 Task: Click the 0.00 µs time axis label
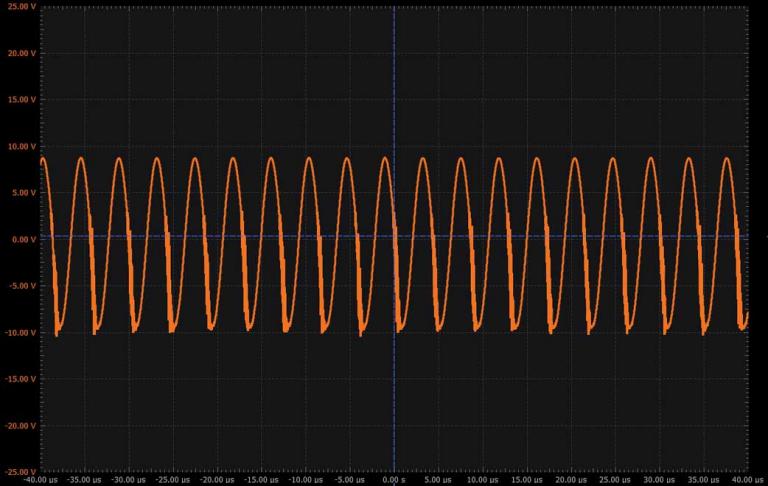click(x=395, y=480)
